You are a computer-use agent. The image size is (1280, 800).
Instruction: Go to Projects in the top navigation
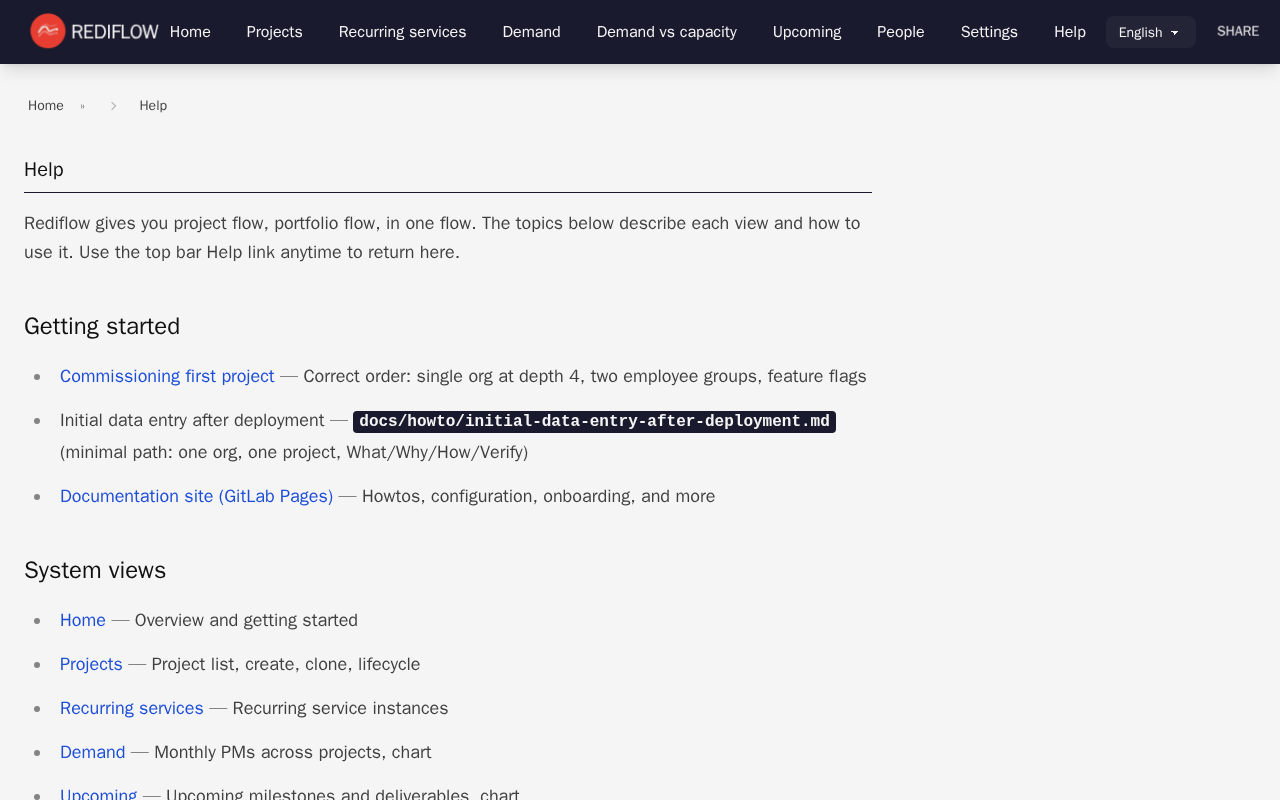coord(274,32)
